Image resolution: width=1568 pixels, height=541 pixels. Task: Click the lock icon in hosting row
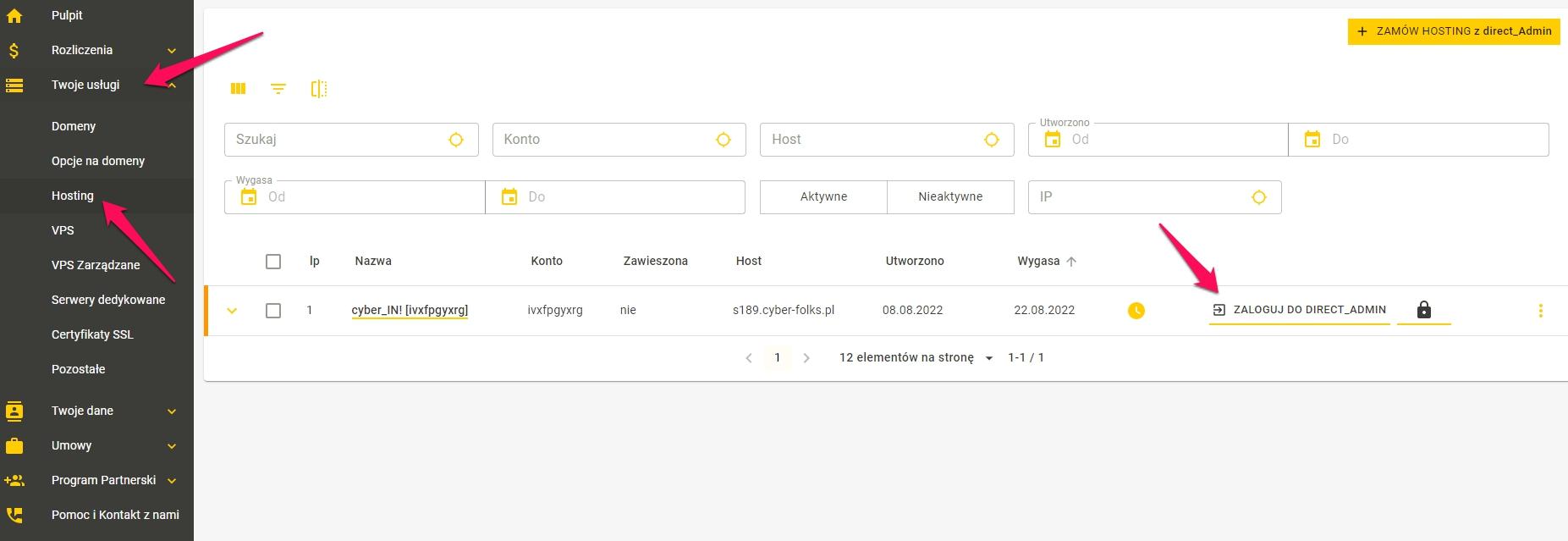point(1424,310)
